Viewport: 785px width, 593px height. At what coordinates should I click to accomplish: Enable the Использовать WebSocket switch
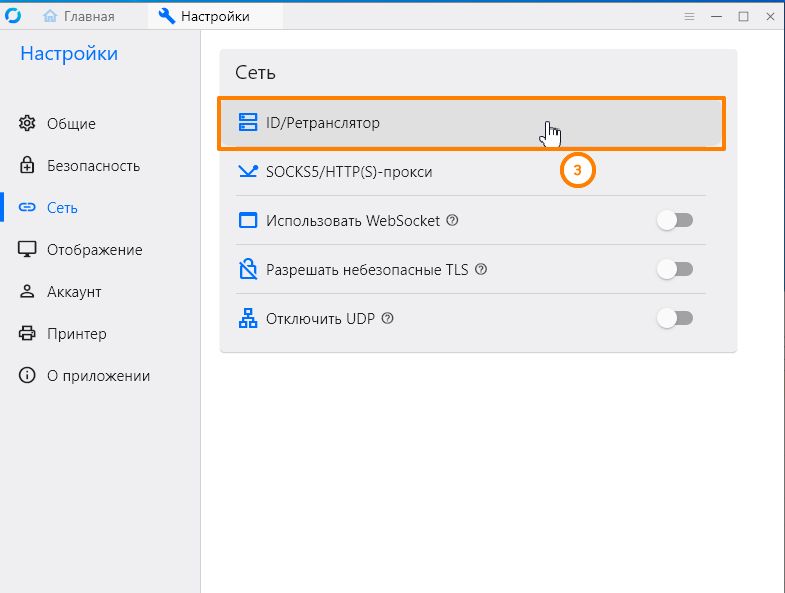[675, 220]
